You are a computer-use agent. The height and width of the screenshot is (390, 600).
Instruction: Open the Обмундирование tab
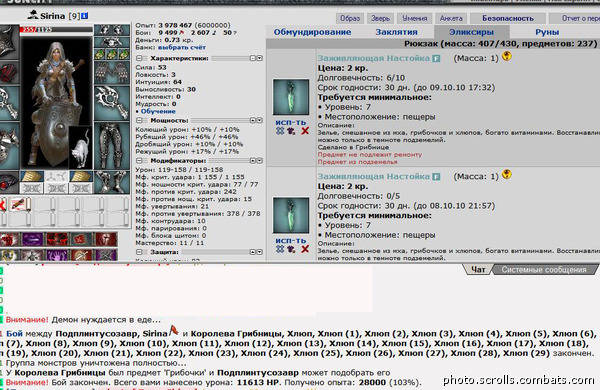pyautogui.click(x=312, y=32)
